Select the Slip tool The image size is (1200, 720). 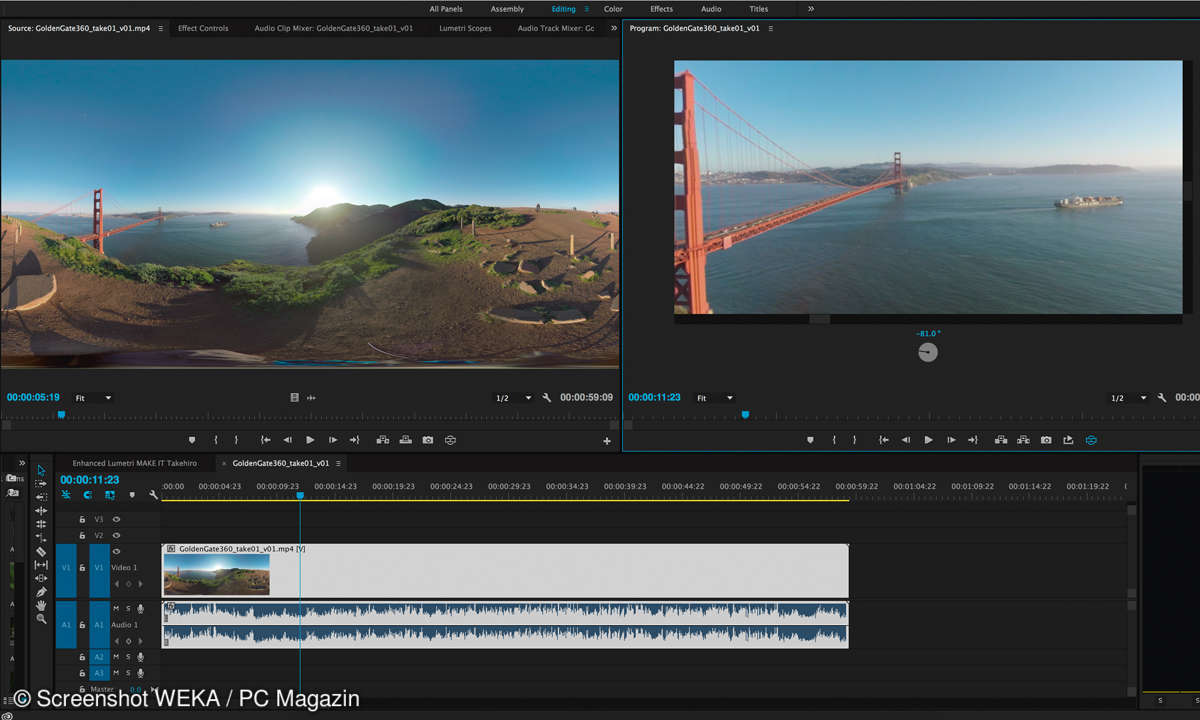[x=41, y=565]
